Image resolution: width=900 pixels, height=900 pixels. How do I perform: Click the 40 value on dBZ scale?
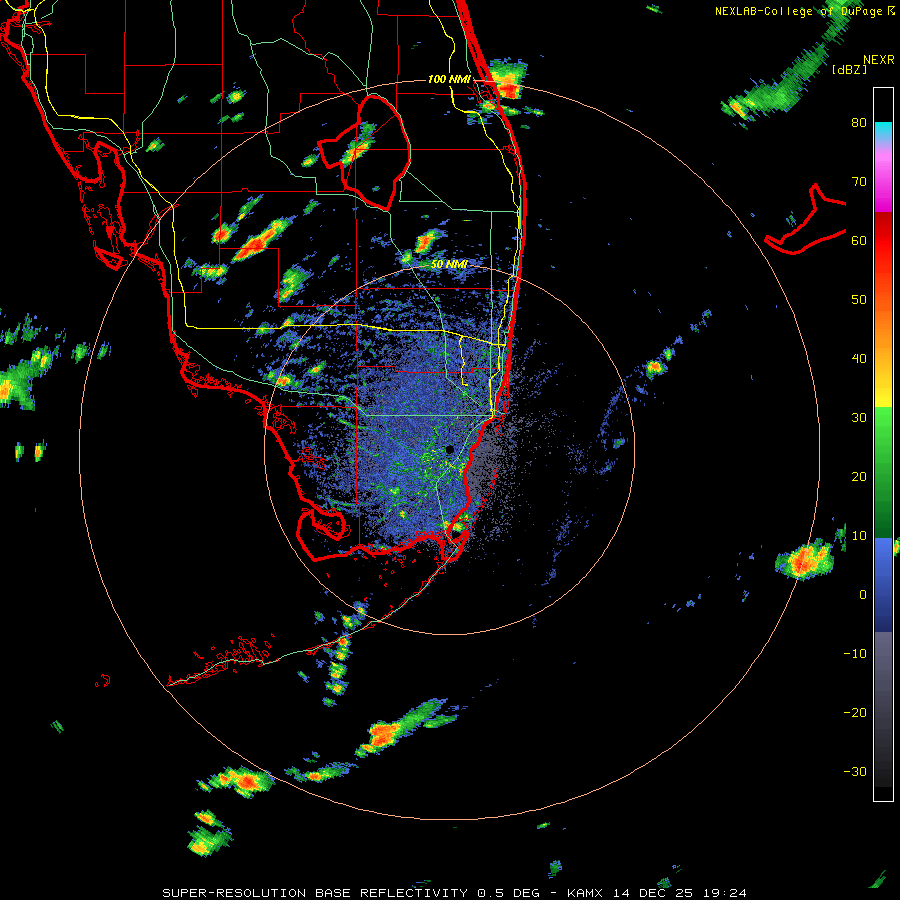[x=859, y=359]
